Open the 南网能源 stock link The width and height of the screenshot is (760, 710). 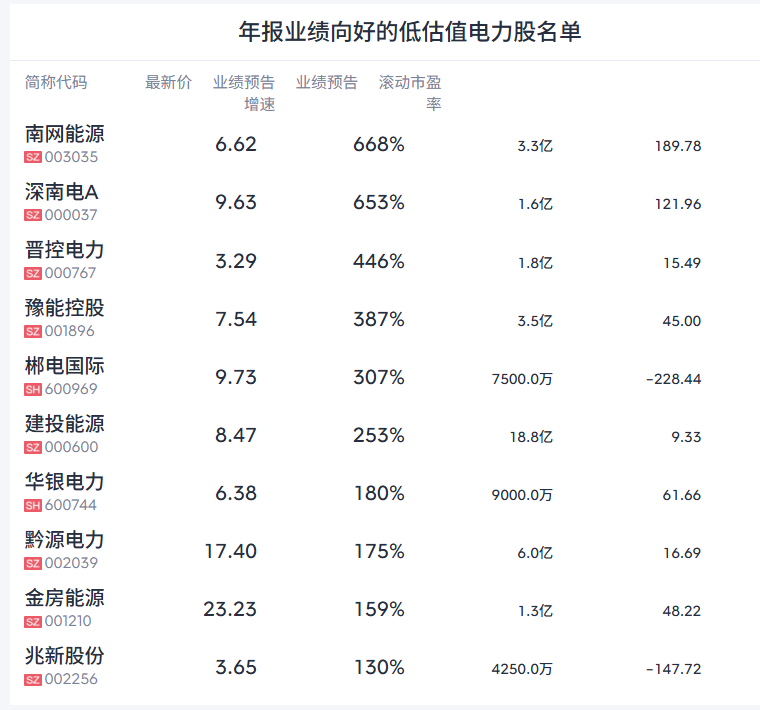pyautogui.click(x=65, y=134)
